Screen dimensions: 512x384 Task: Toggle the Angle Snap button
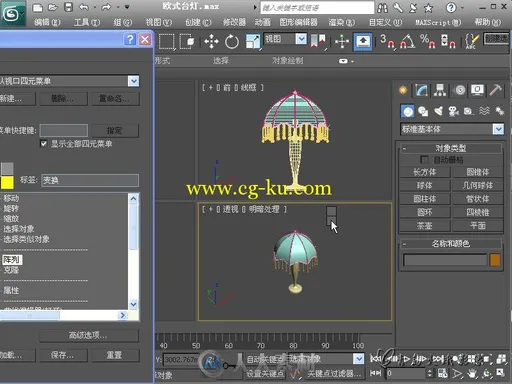[x=407, y=42]
